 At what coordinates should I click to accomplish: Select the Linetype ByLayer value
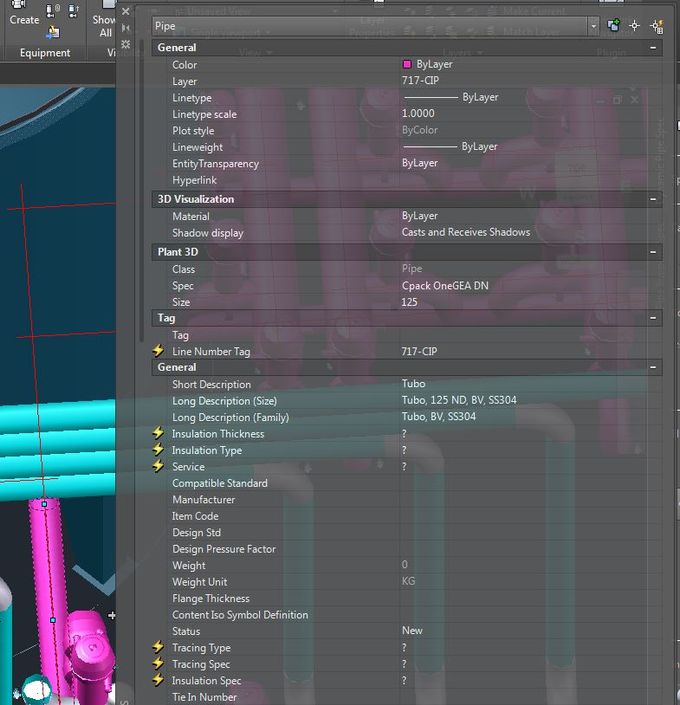(x=451, y=97)
